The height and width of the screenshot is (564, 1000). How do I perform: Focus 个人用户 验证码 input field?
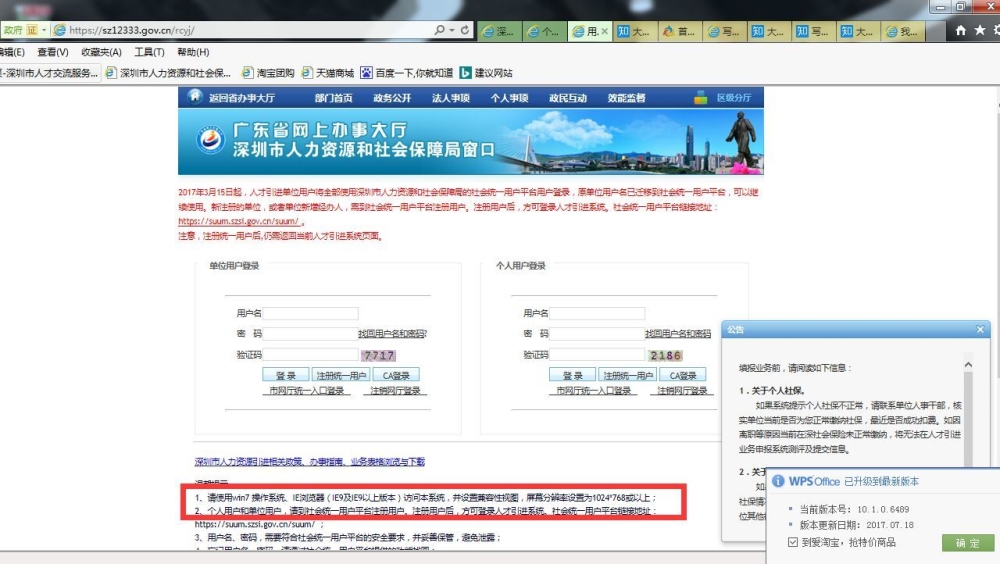click(x=598, y=355)
